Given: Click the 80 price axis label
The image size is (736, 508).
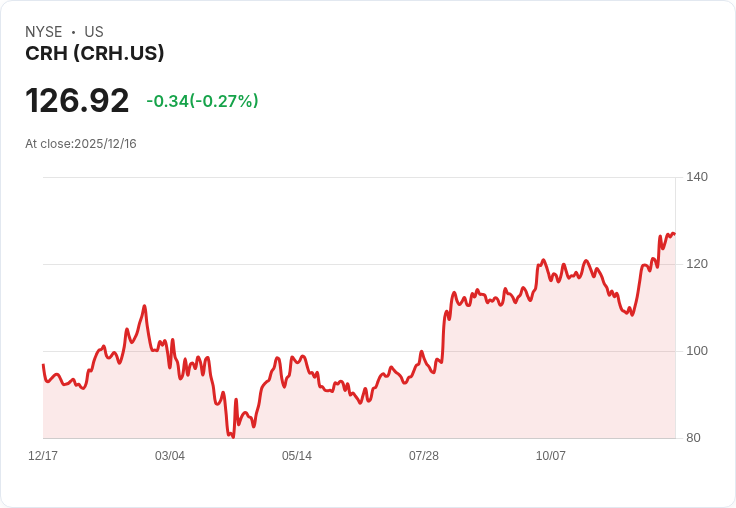Looking at the screenshot, I should (693, 438).
